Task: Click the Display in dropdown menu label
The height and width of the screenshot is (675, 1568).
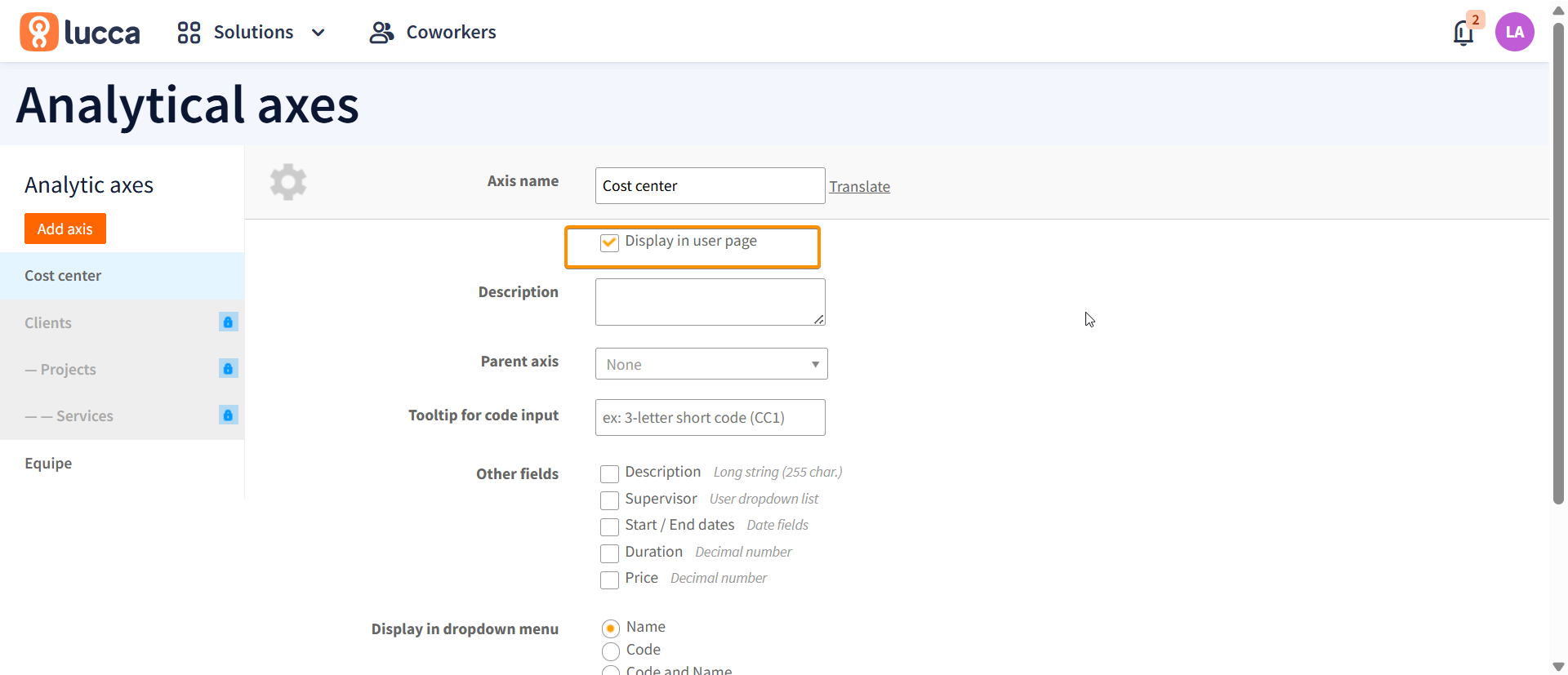Action: [x=465, y=629]
